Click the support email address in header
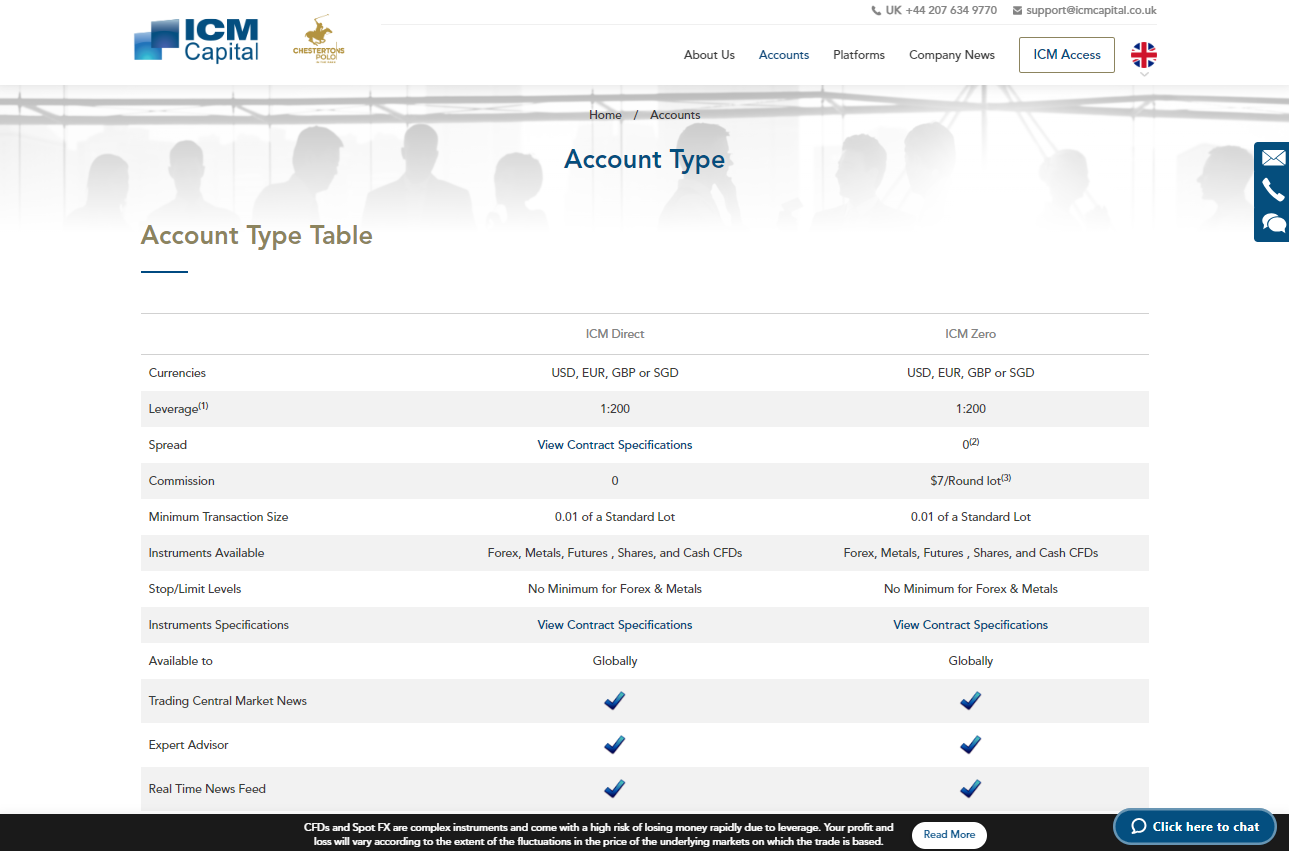 pos(1090,10)
